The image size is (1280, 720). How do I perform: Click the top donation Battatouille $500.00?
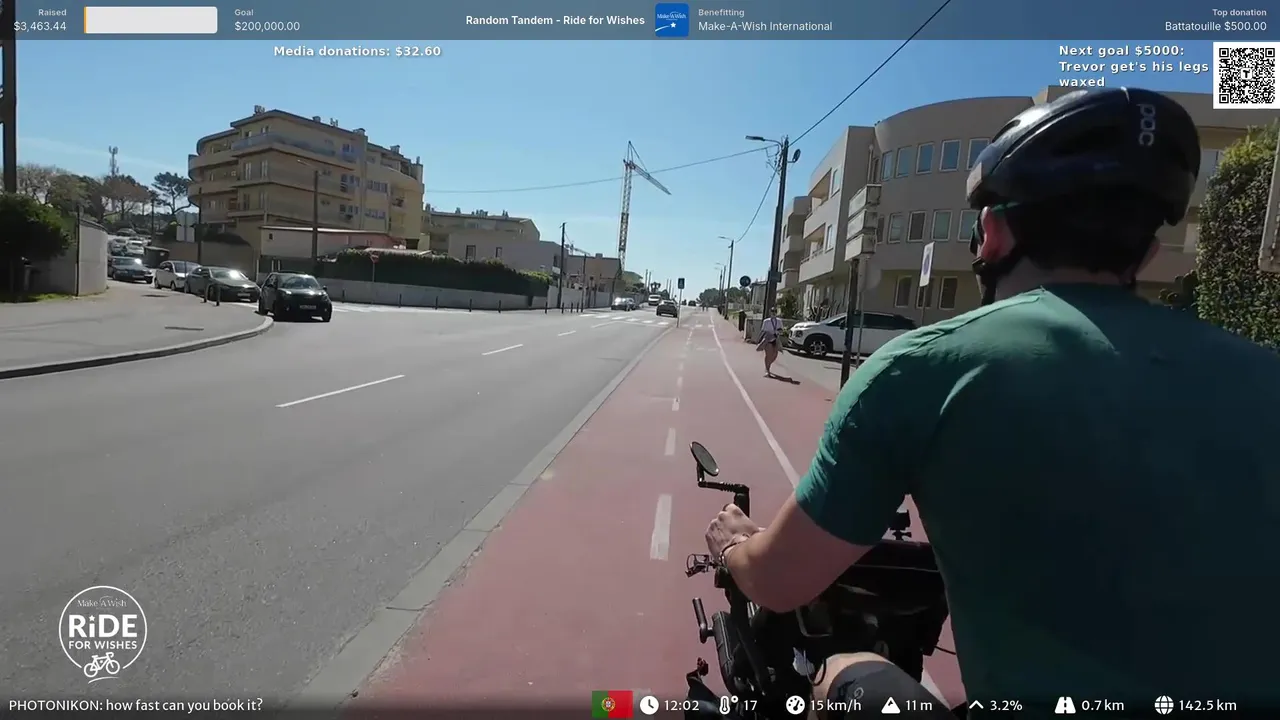tap(1215, 27)
